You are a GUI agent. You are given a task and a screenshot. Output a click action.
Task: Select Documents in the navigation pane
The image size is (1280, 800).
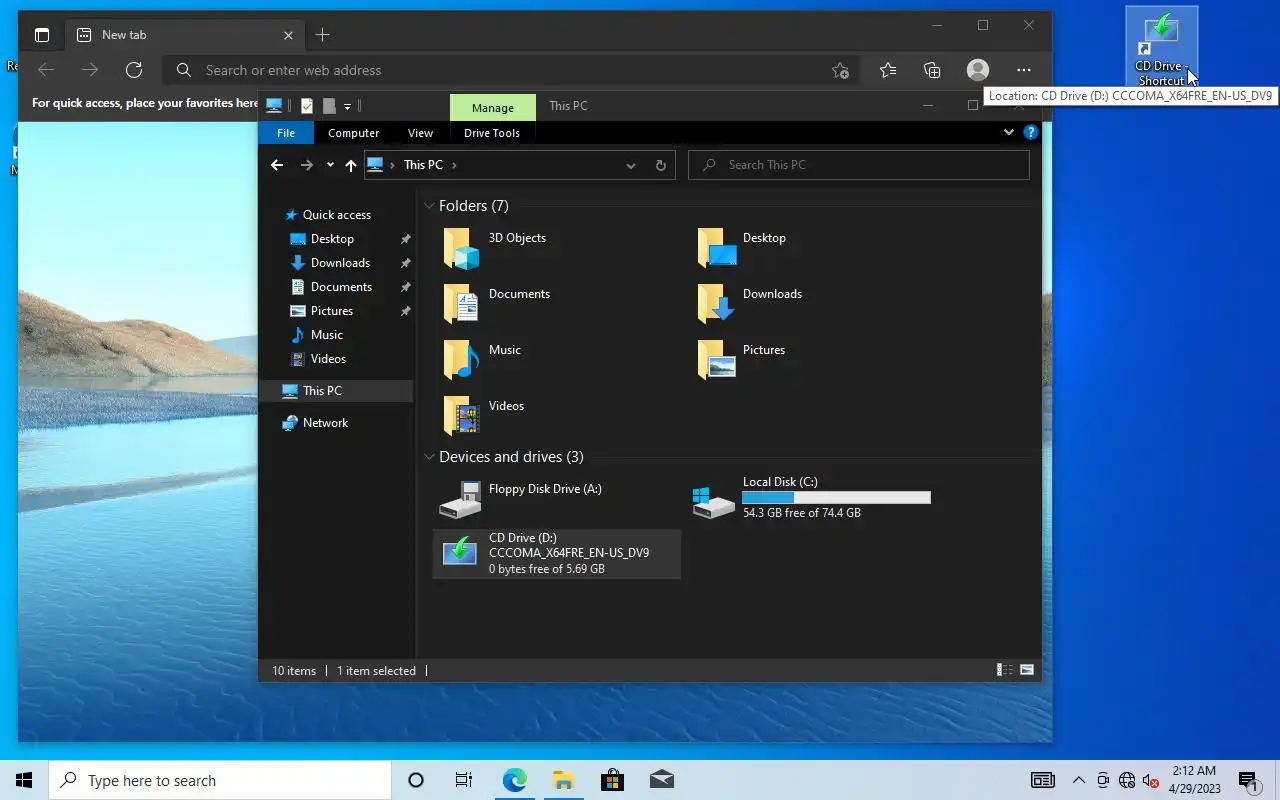coord(341,287)
